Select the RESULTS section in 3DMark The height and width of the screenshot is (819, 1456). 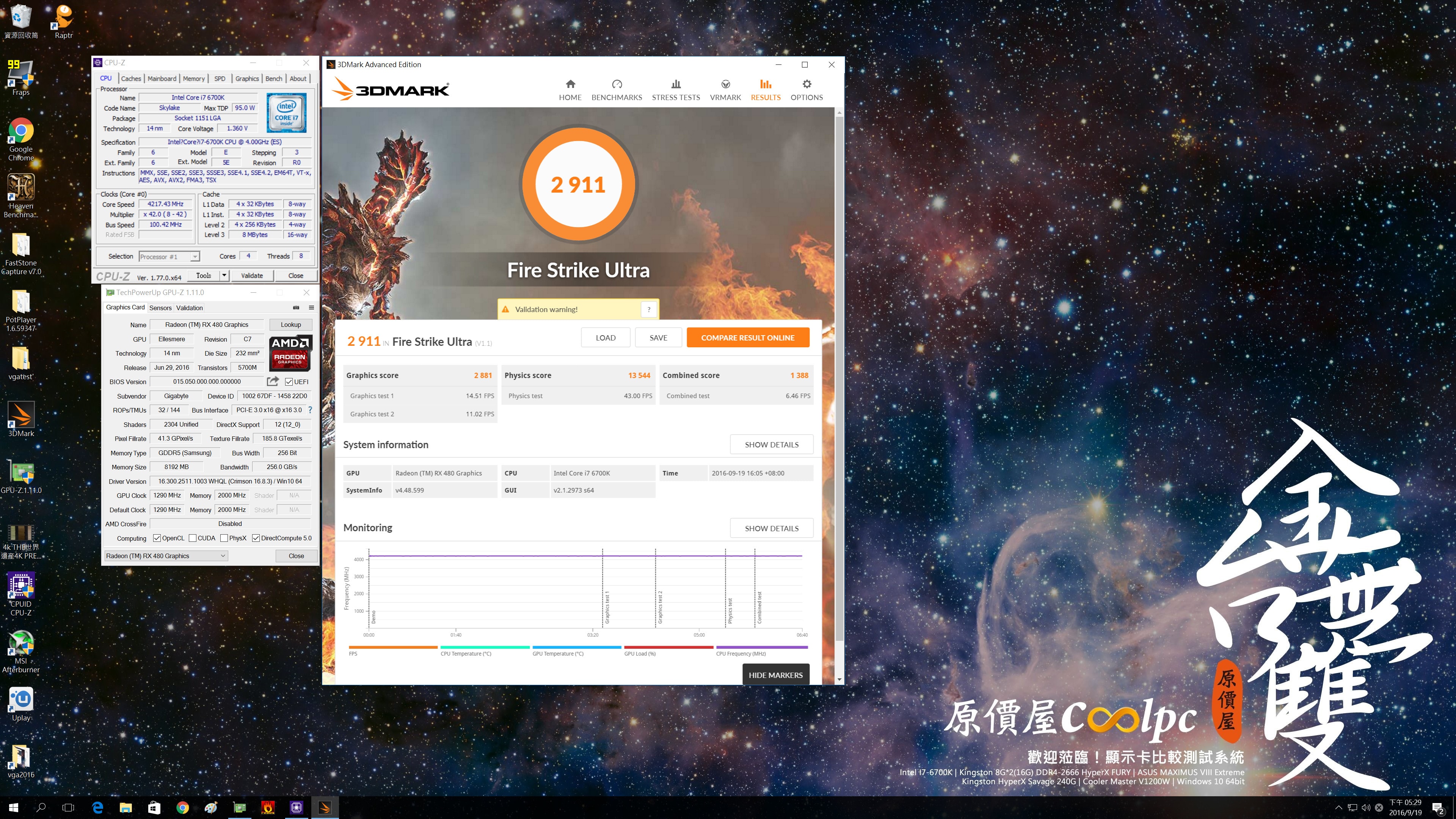(x=765, y=91)
